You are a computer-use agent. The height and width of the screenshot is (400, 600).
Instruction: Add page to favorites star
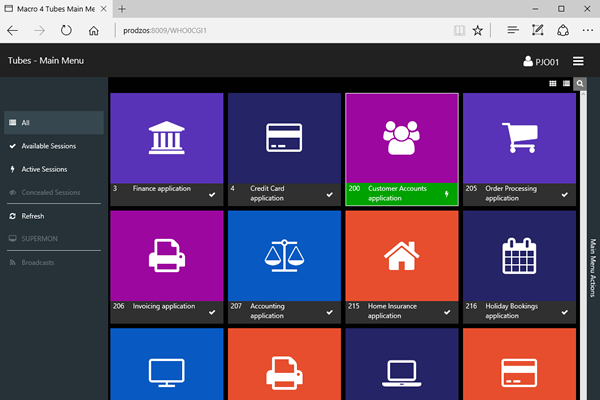(478, 30)
